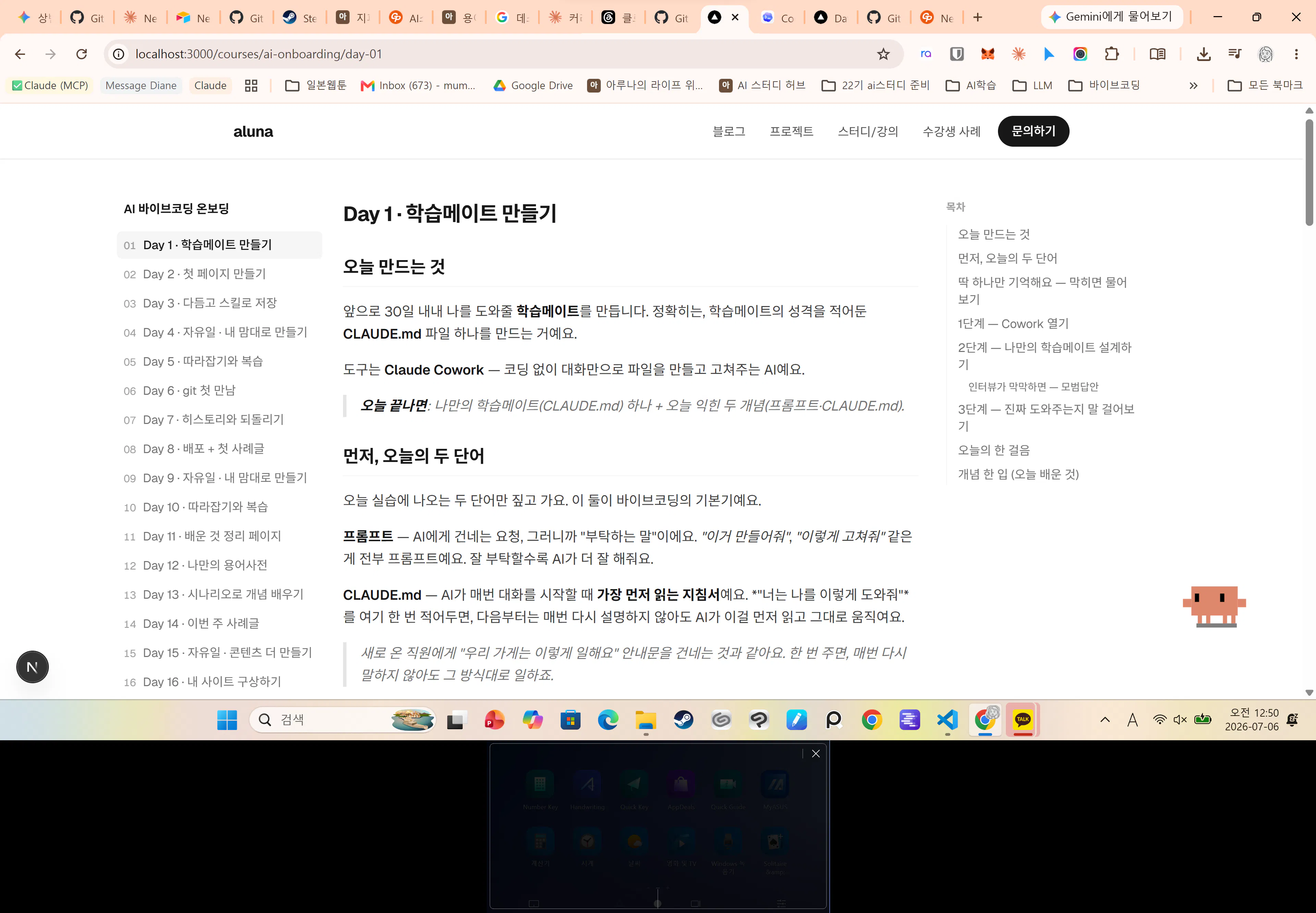Bookmark this page with the star icon

click(883, 54)
